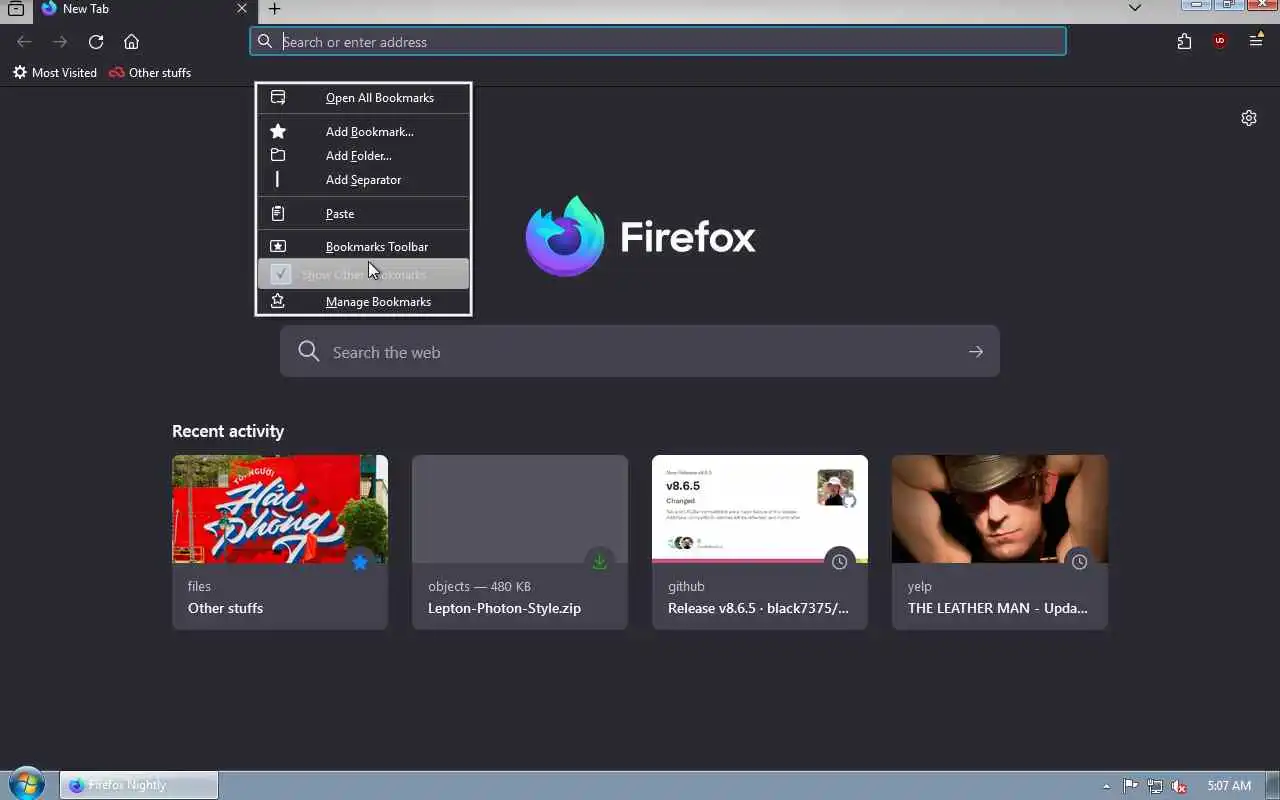Open the 5:07 AM taskbar clock
This screenshot has height=800, width=1280.
1229,786
